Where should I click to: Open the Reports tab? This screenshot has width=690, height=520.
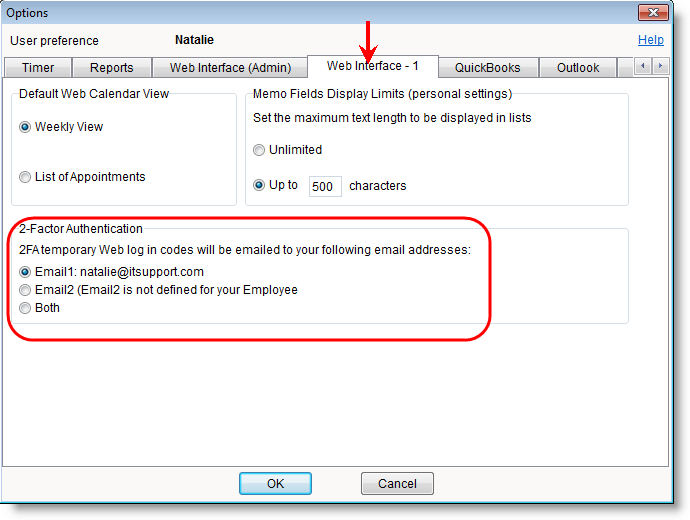[111, 68]
